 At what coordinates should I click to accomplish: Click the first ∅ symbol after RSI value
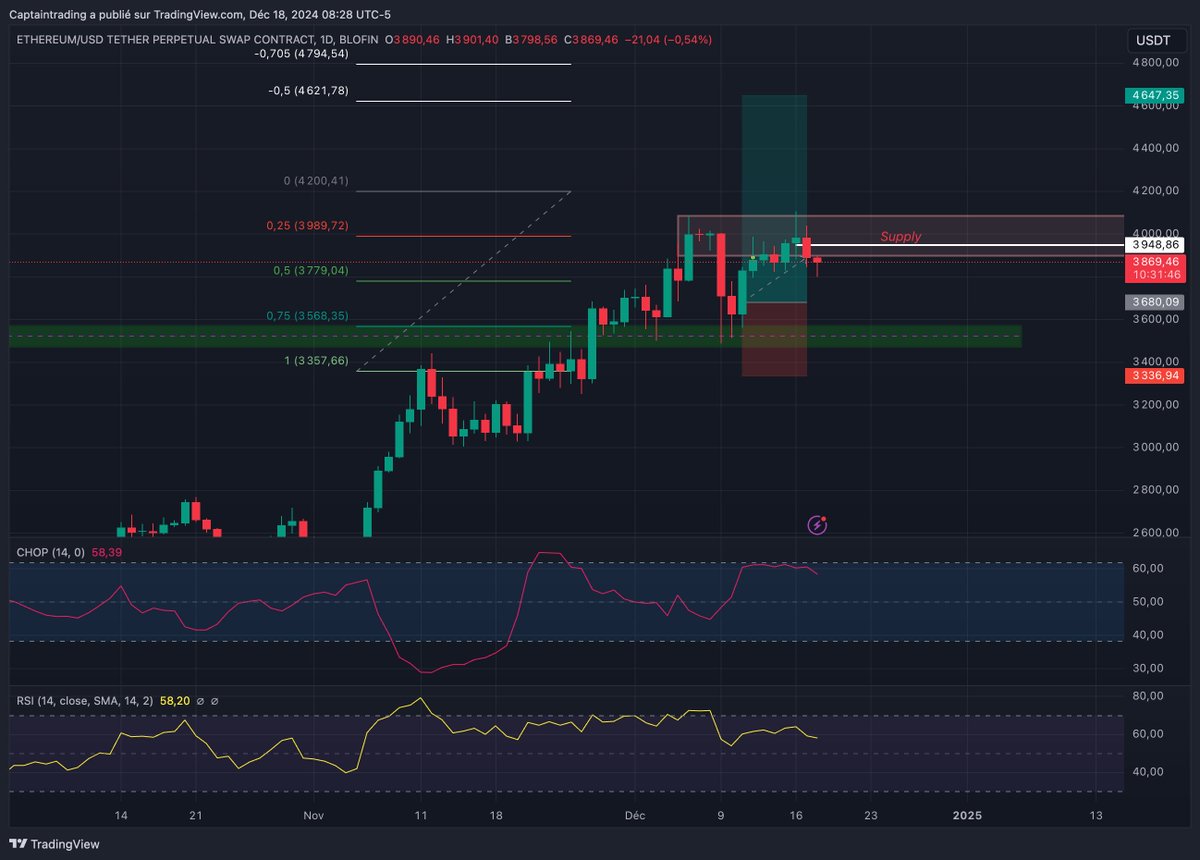click(x=200, y=702)
